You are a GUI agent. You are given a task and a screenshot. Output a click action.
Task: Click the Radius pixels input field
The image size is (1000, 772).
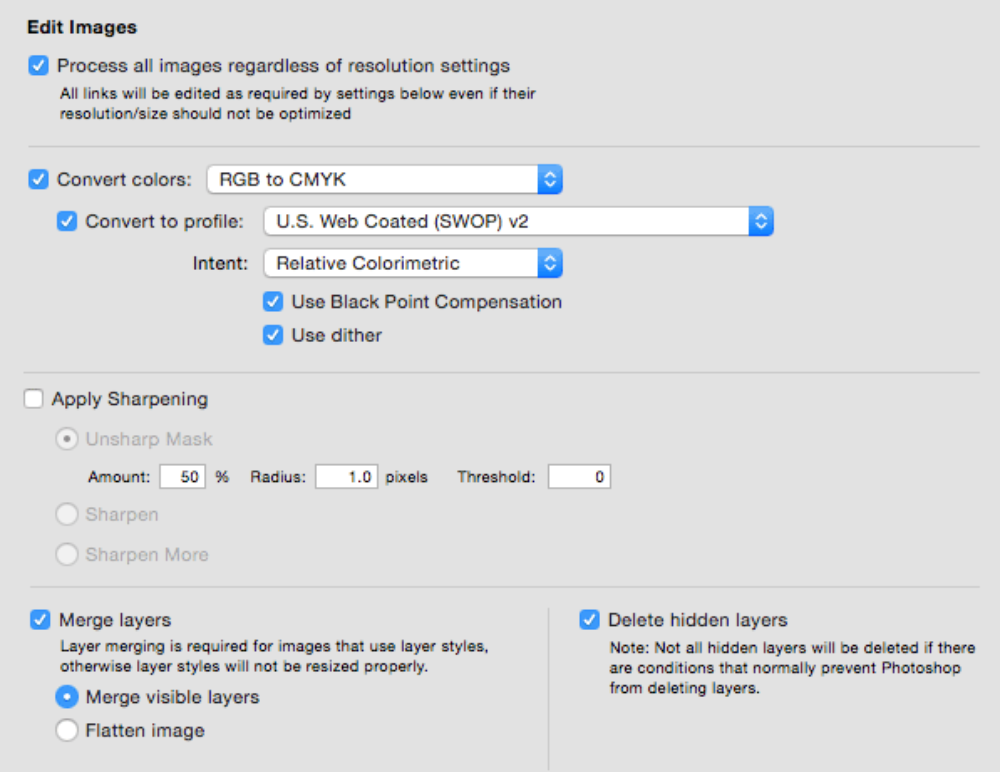[346, 477]
